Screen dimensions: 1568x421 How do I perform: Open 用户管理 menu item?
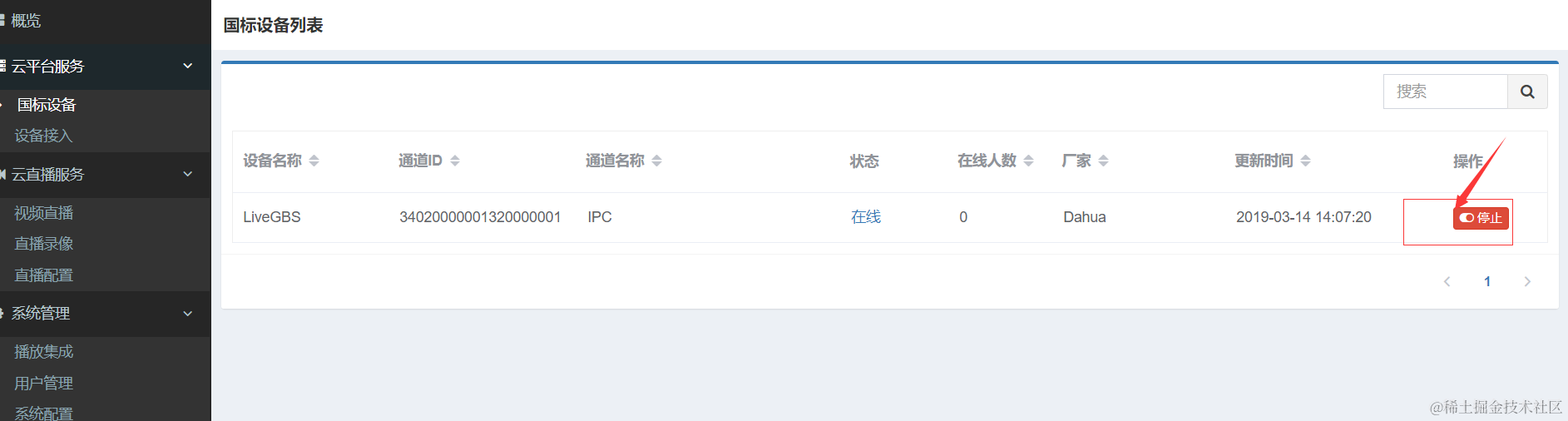point(43,384)
